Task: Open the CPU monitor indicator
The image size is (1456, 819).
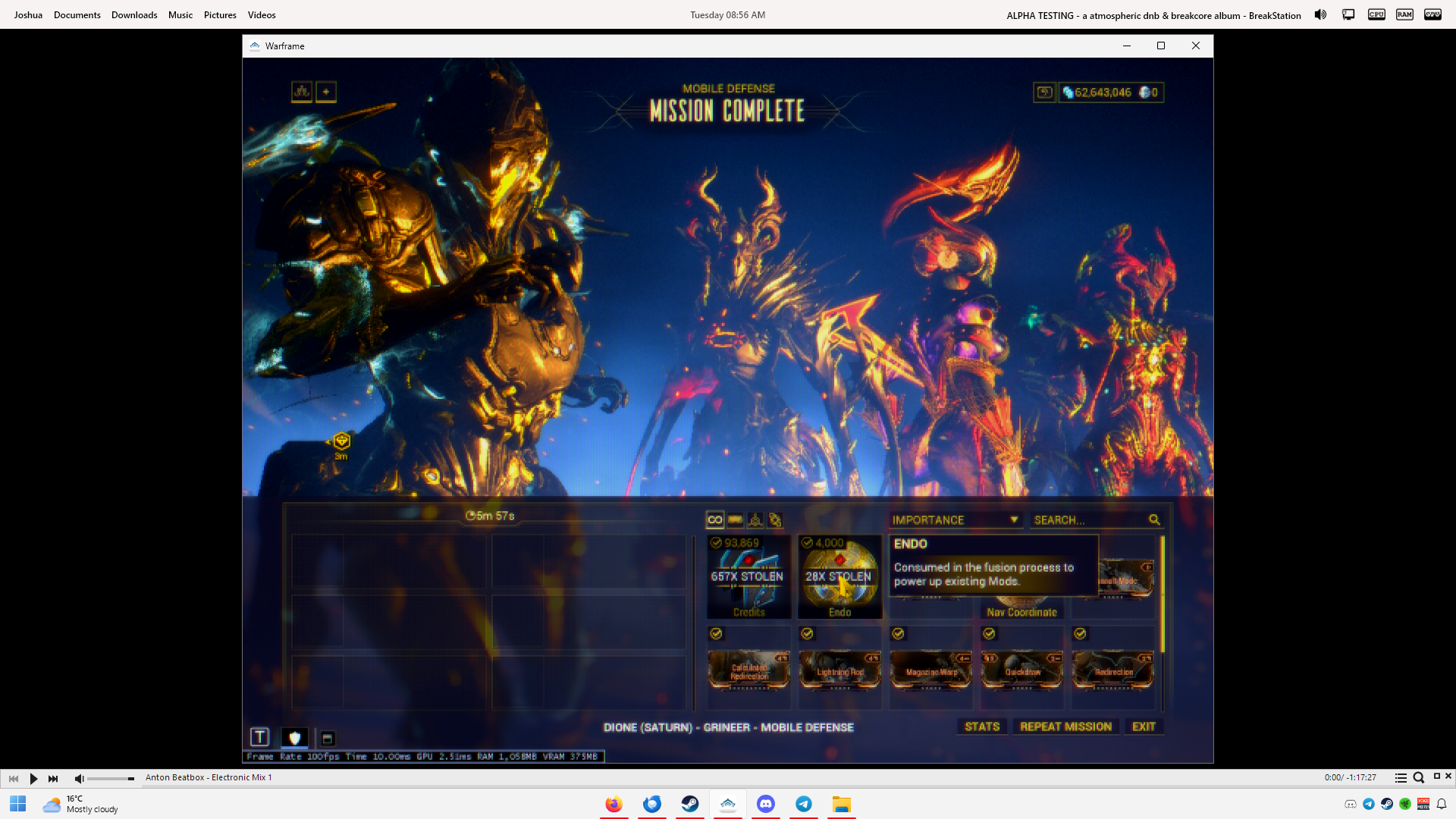Action: click(x=1376, y=14)
